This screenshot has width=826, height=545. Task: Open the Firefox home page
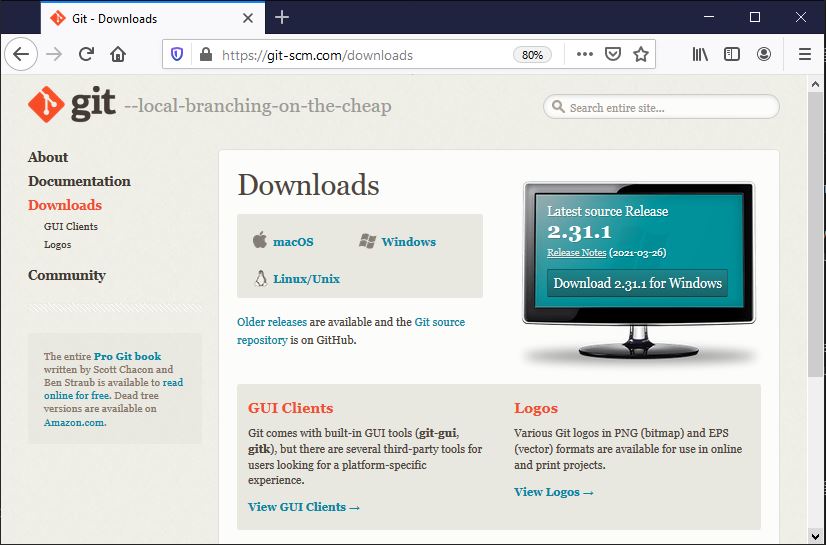(x=118, y=54)
